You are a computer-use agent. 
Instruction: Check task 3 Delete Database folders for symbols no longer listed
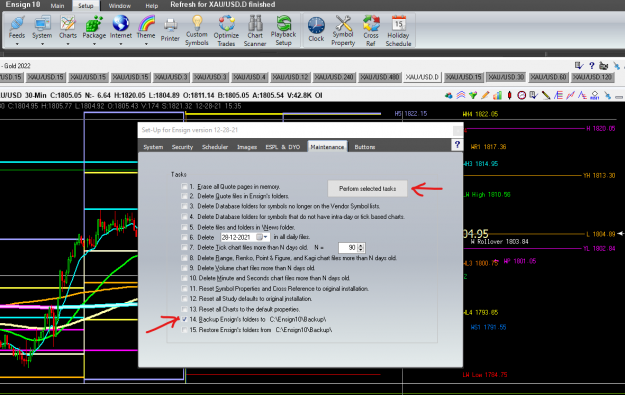click(x=184, y=206)
